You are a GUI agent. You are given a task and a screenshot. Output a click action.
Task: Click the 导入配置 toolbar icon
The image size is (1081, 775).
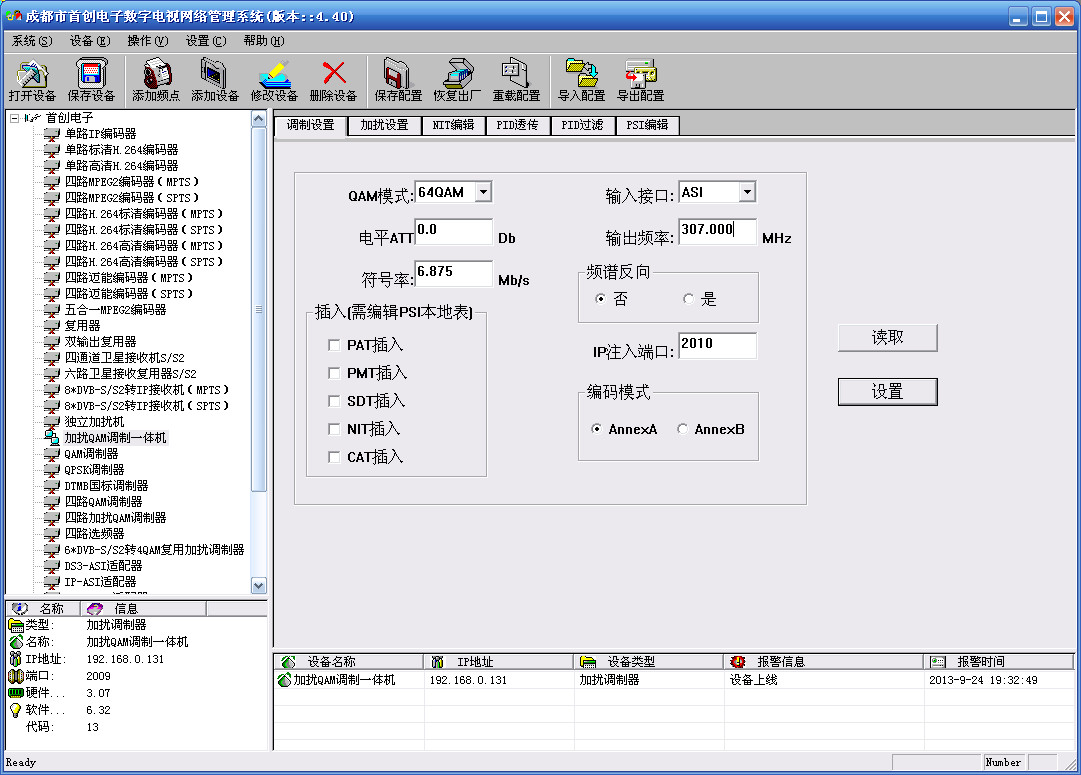tap(582, 73)
